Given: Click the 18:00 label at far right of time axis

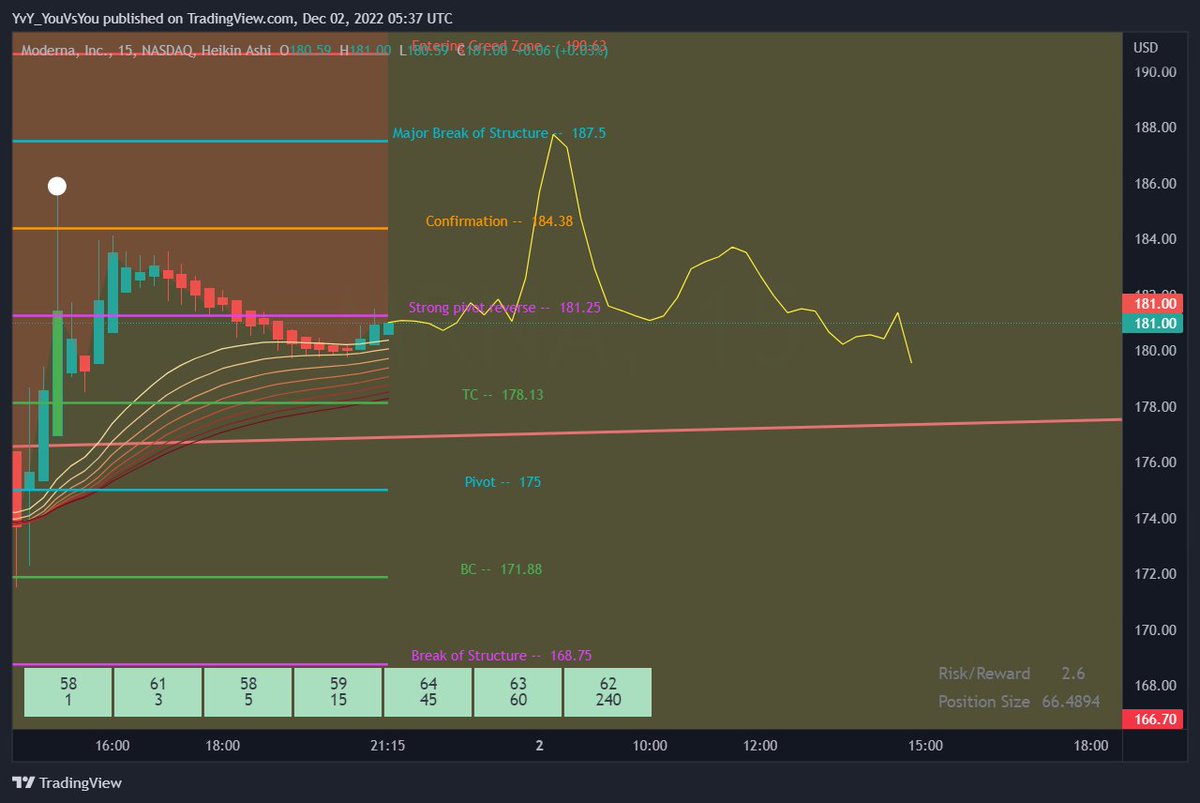Looking at the screenshot, I should coord(1091,745).
